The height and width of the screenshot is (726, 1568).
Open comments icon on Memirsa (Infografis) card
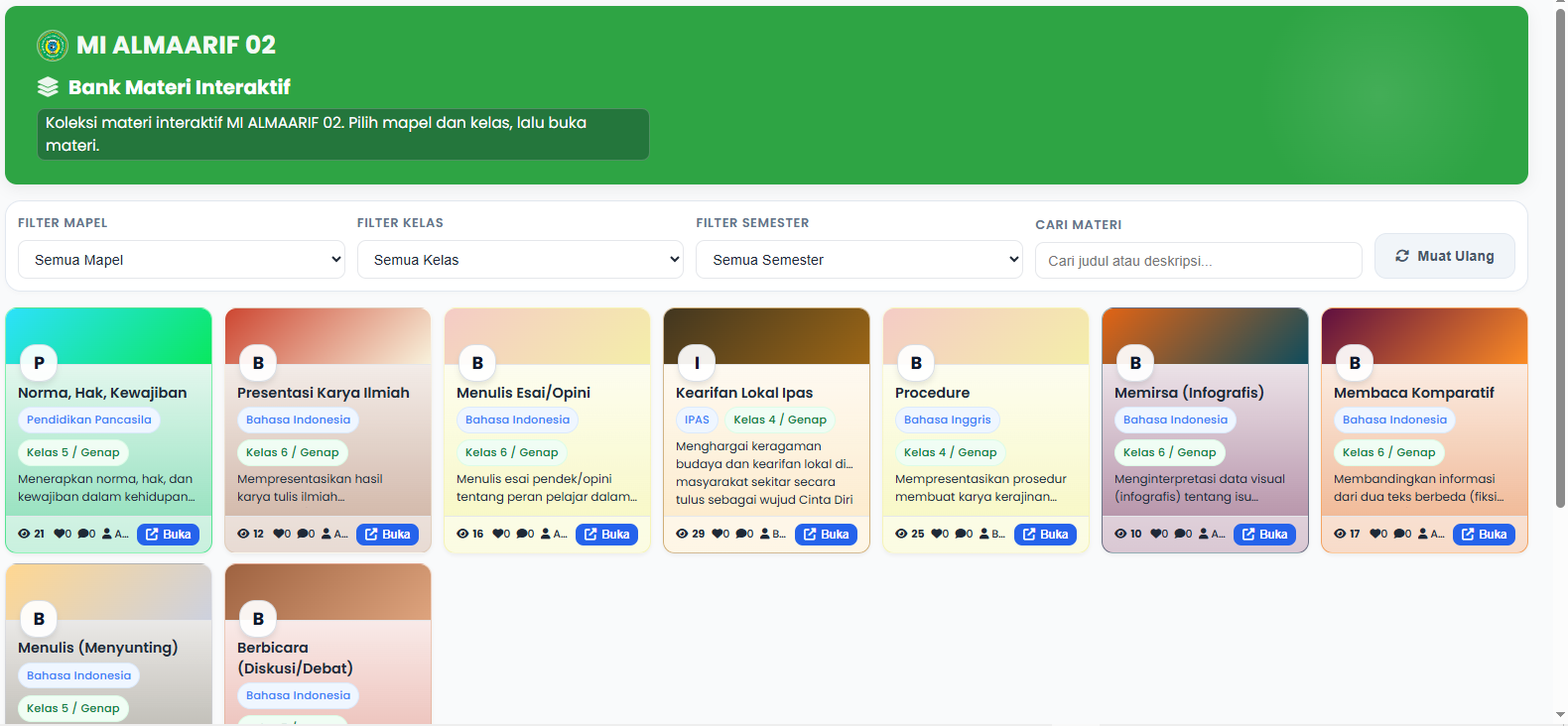(x=1179, y=534)
